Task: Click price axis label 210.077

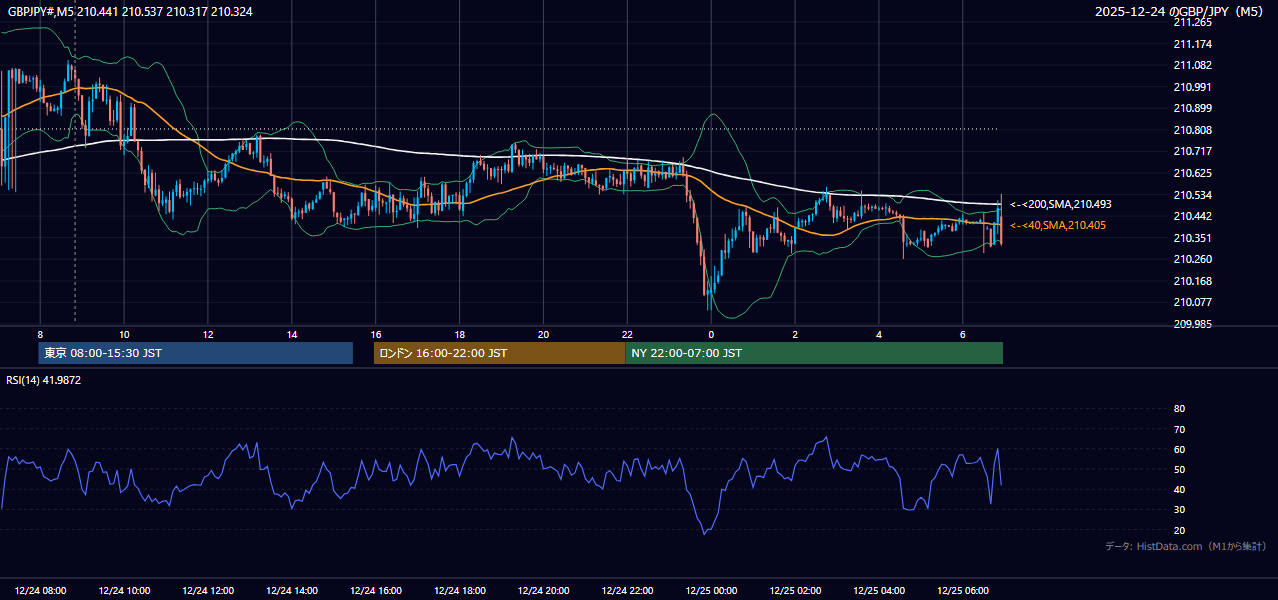Action: coord(1192,302)
